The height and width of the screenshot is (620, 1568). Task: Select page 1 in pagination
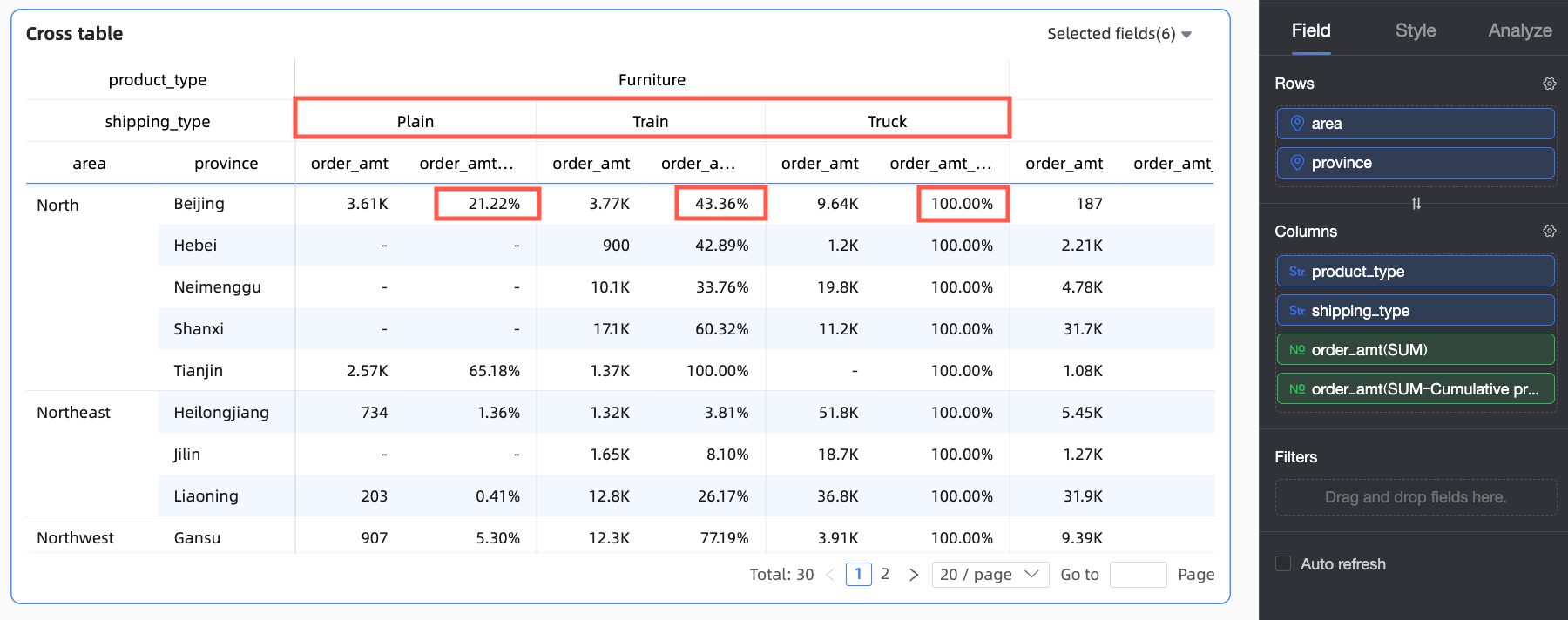[x=858, y=574]
